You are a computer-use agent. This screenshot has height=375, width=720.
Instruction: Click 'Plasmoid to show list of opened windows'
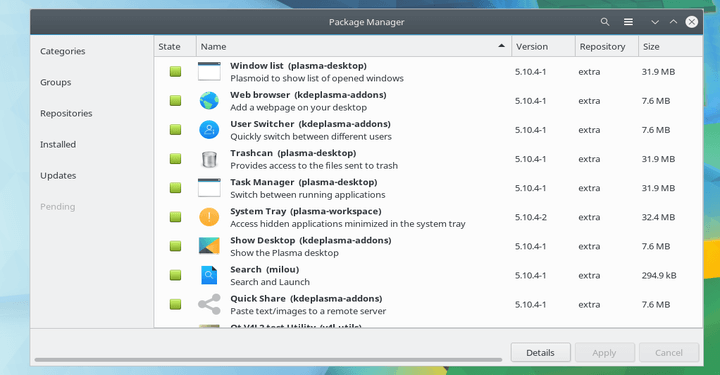coord(317,78)
